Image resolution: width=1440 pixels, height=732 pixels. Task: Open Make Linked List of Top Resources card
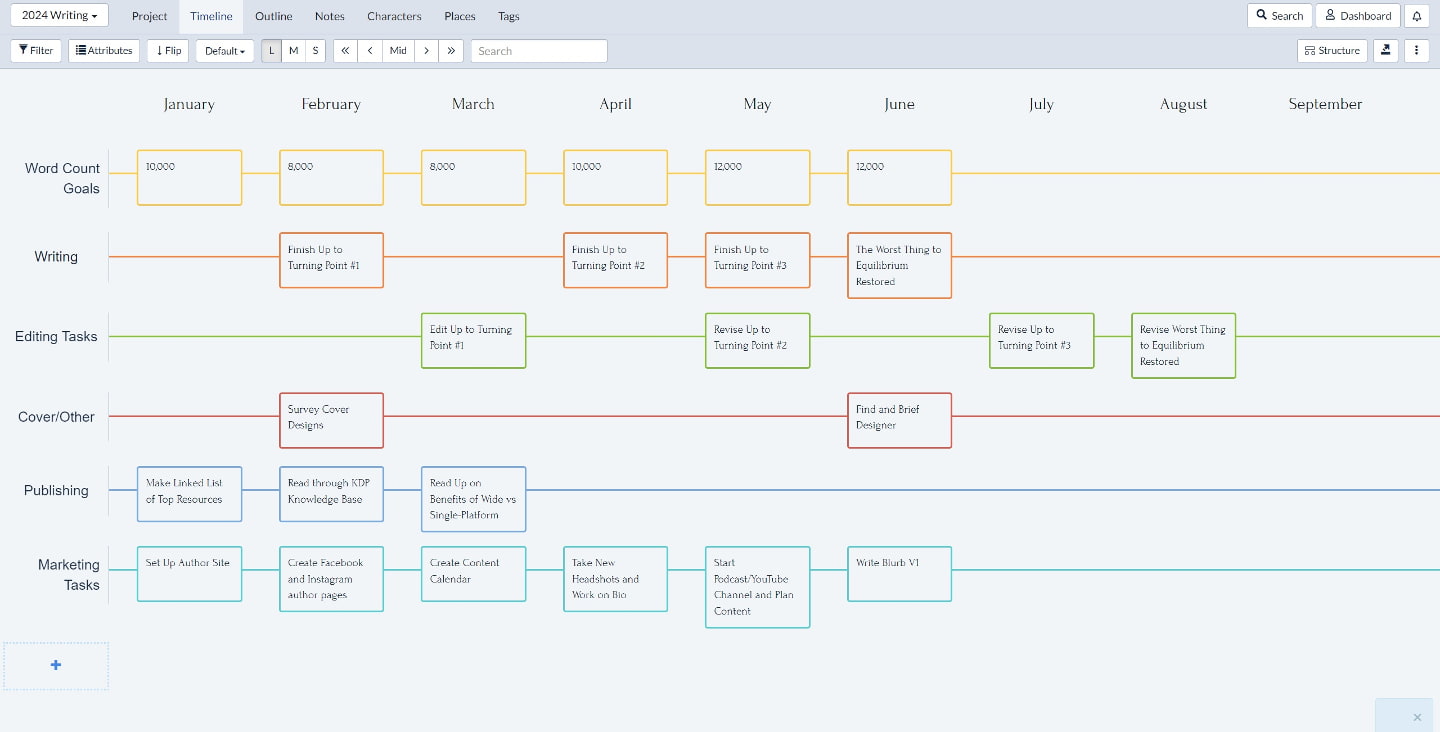coord(190,494)
